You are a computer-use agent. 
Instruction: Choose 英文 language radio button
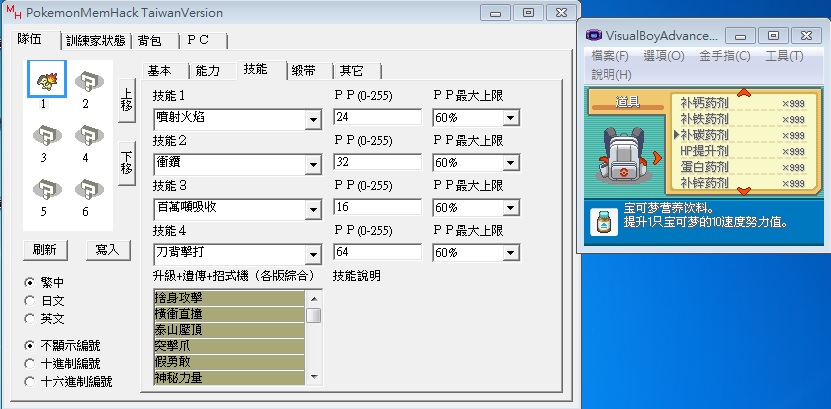point(30,319)
